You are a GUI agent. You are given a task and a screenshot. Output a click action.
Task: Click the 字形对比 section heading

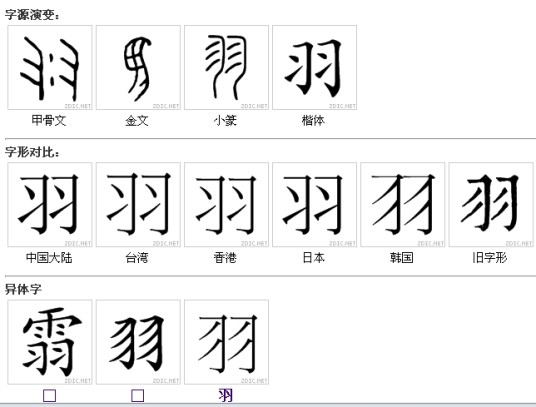tap(32, 152)
